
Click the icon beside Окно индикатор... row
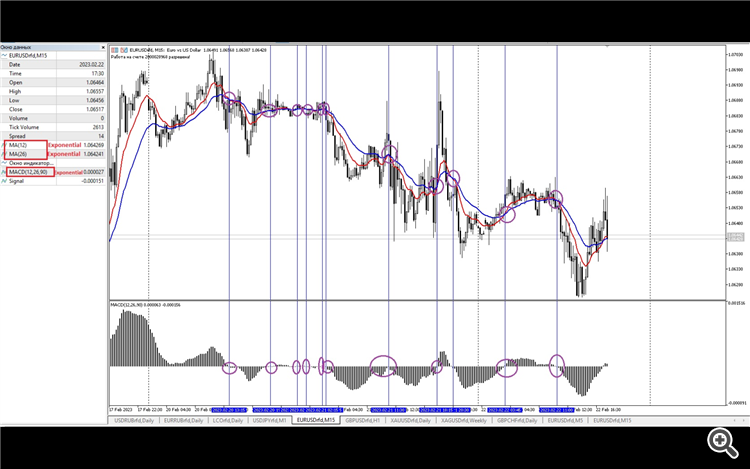click(4, 163)
